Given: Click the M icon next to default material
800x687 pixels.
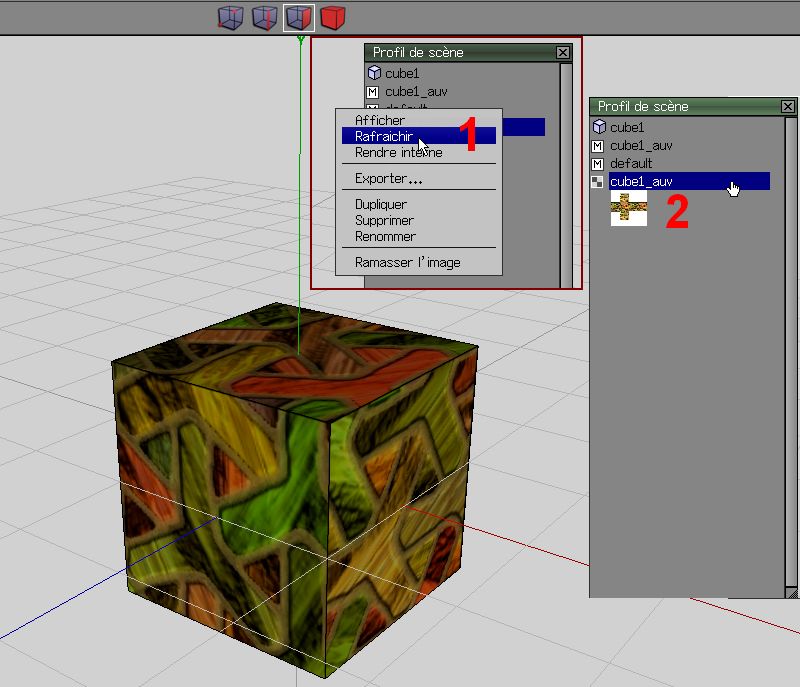Looking at the screenshot, I should click(598, 164).
